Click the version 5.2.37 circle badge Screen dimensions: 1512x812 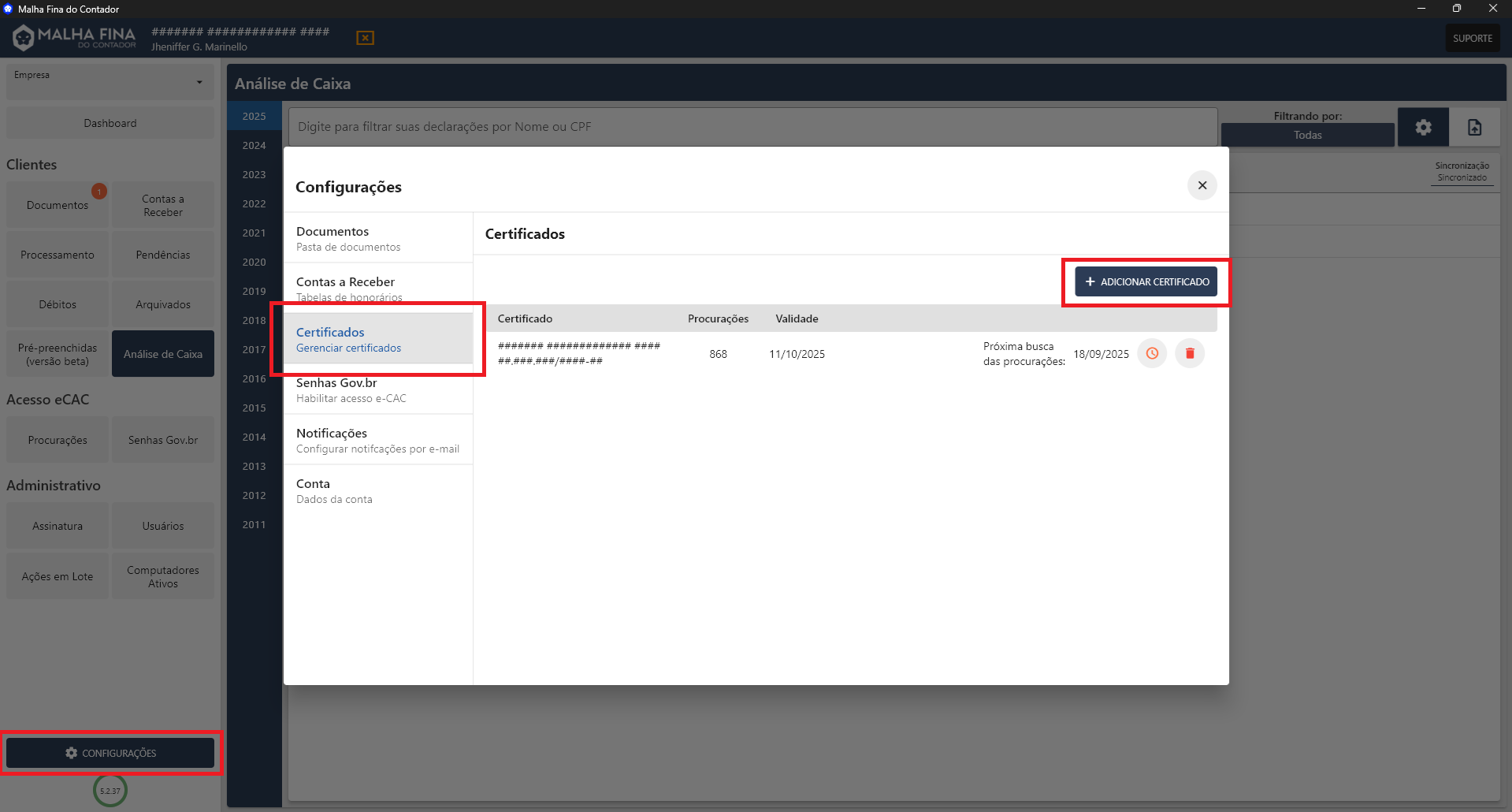110,790
